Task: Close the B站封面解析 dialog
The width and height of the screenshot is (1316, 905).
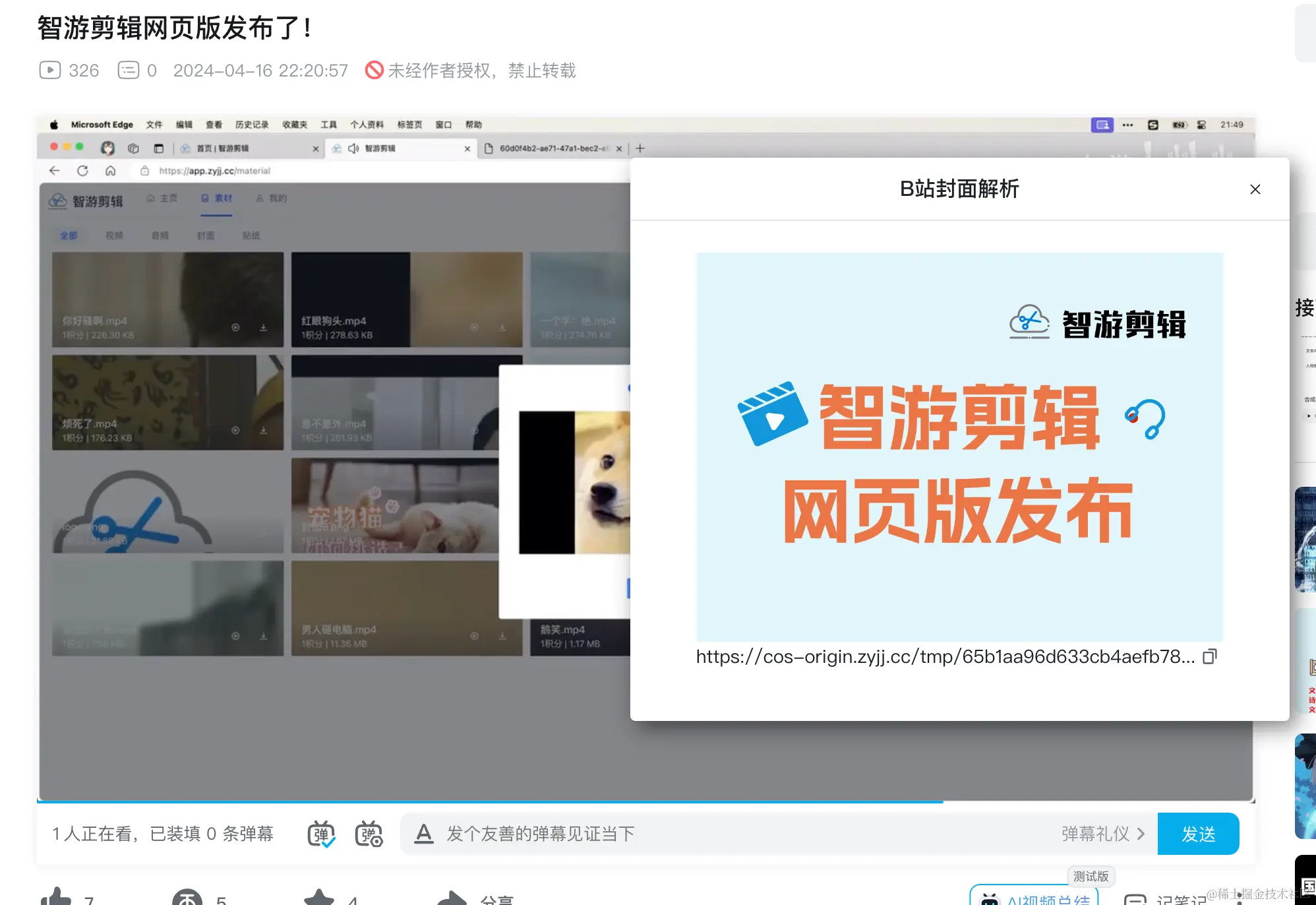Action: click(1255, 189)
